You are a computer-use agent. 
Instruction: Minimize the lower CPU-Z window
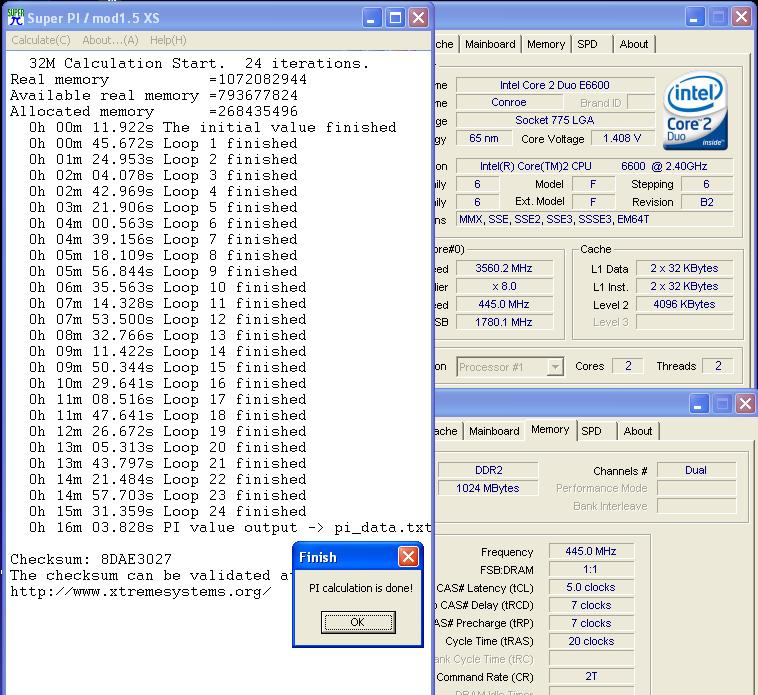698,404
